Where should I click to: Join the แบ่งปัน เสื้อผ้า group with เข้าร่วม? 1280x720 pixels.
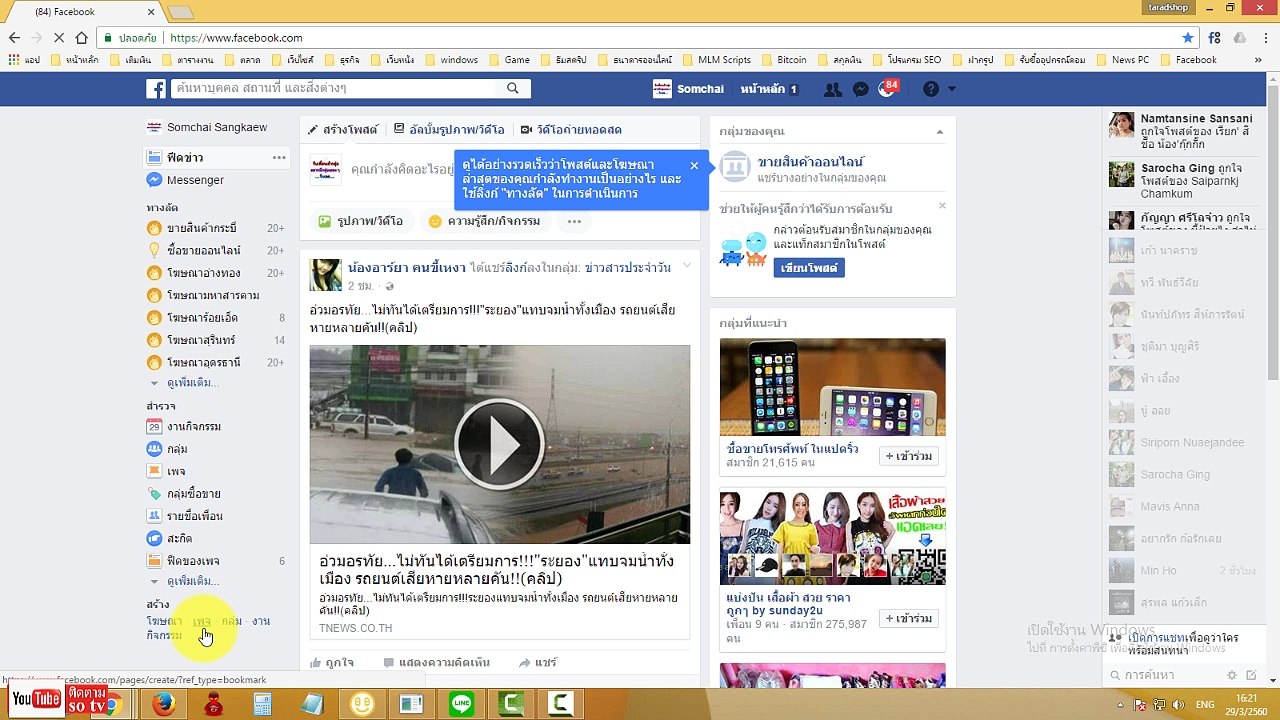pos(908,618)
